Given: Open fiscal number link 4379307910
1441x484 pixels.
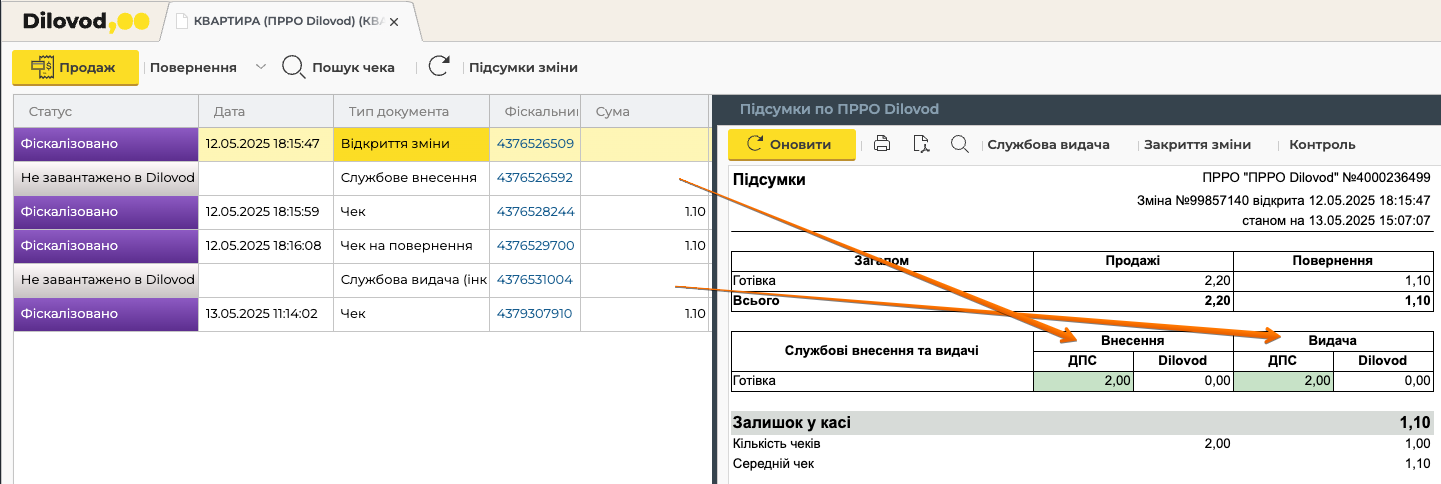Looking at the screenshot, I should [x=535, y=314].
